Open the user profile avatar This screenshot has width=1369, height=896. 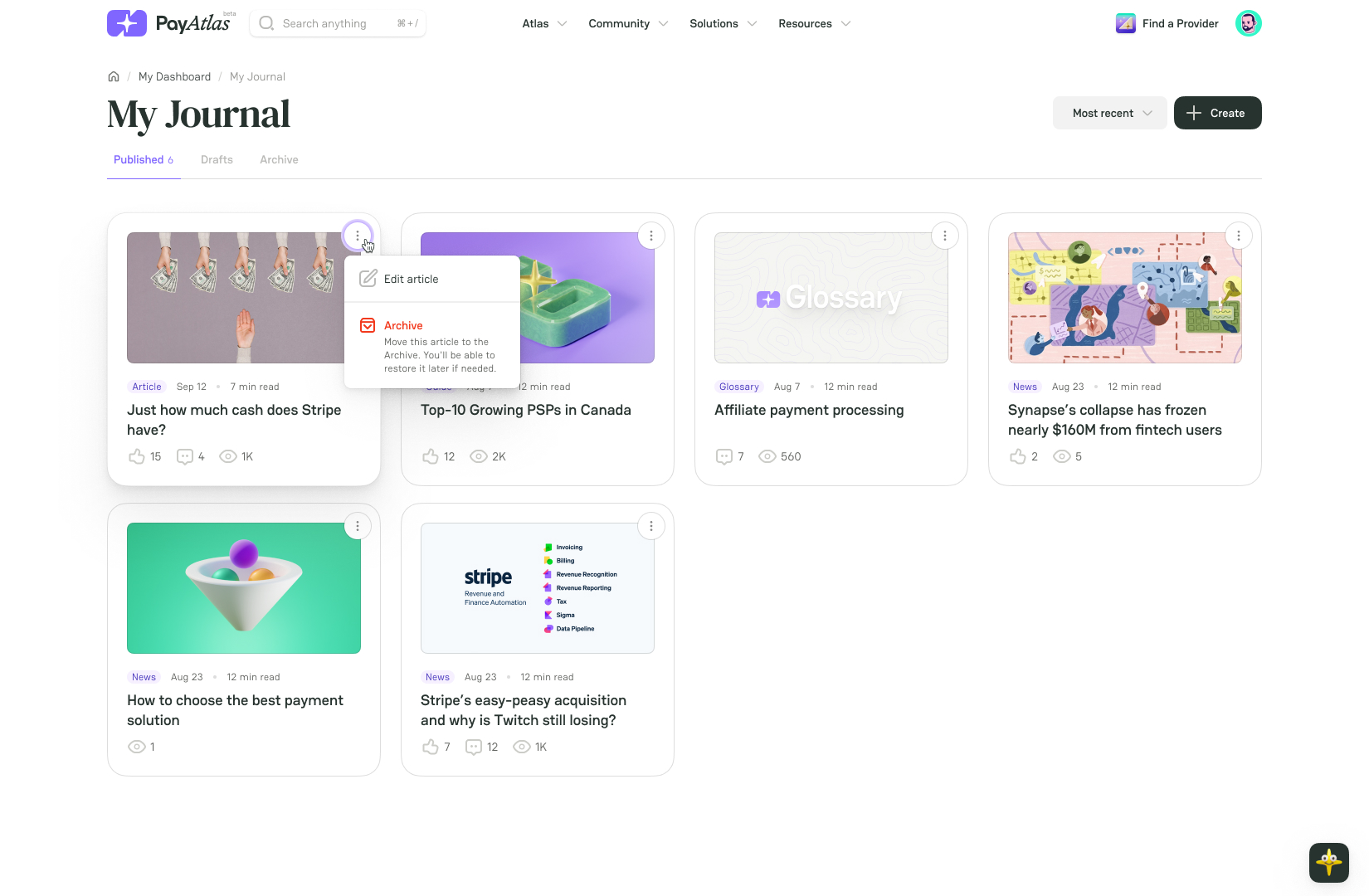click(x=1248, y=23)
